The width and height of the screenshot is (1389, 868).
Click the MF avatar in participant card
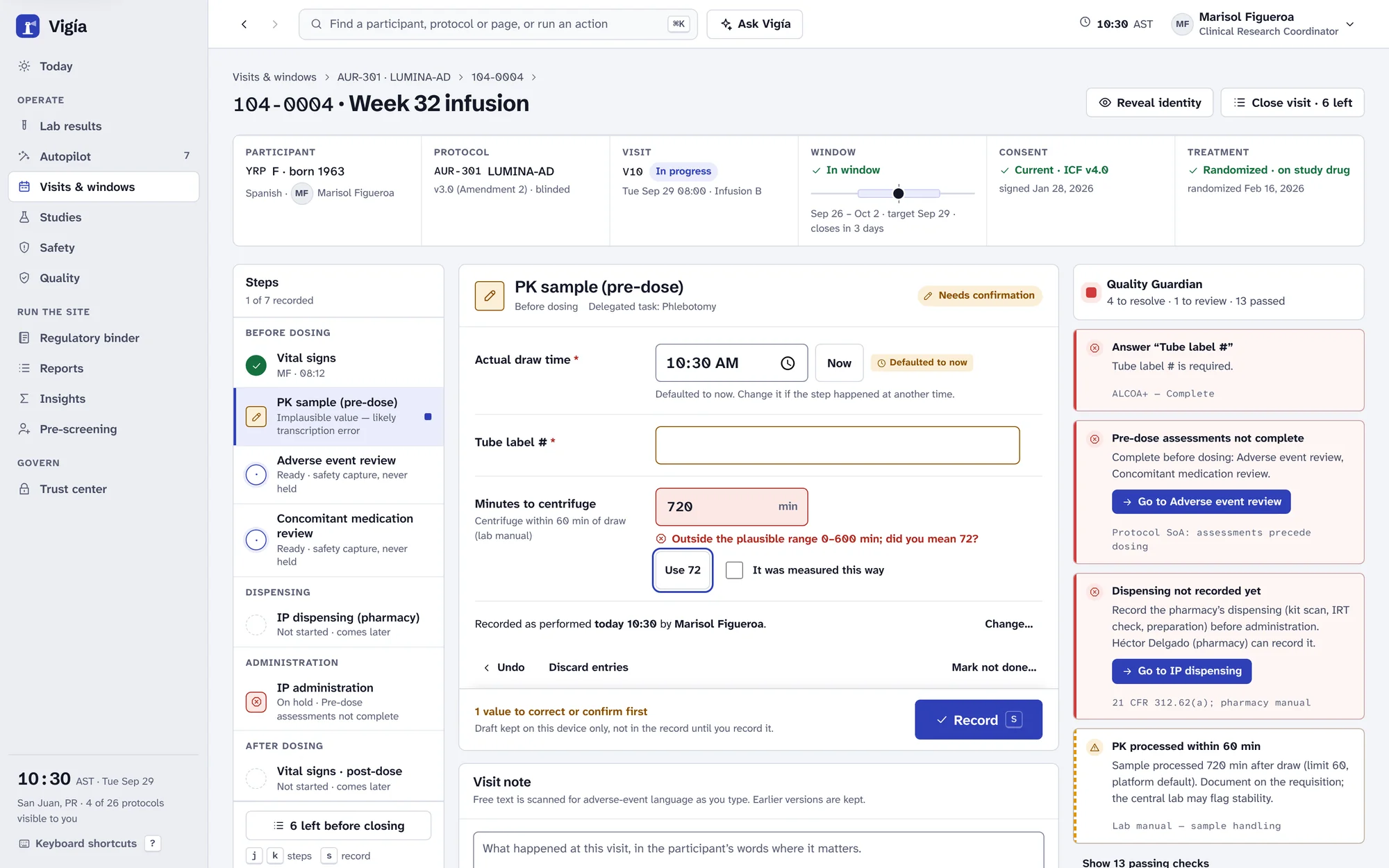(x=301, y=193)
